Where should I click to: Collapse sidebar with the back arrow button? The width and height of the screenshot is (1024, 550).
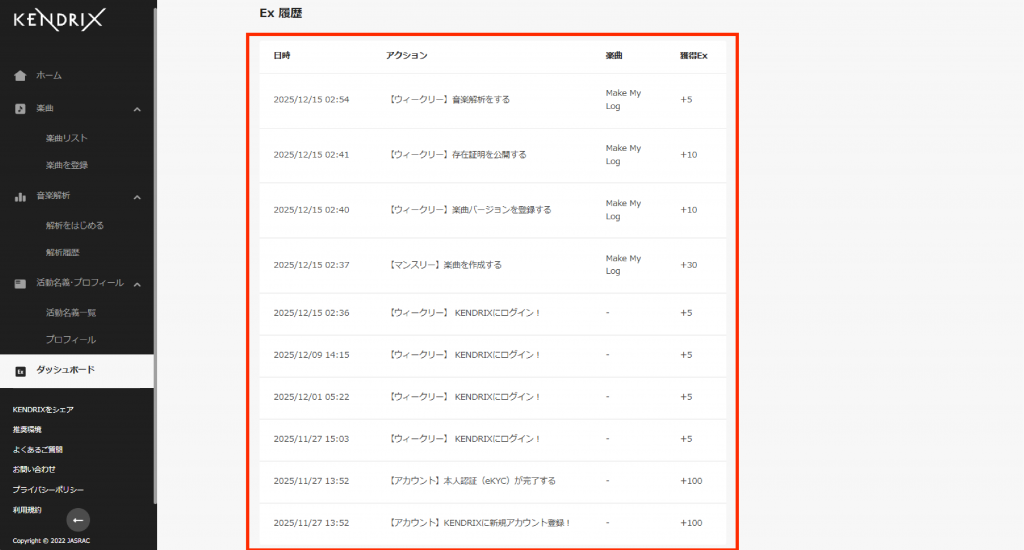coord(78,519)
